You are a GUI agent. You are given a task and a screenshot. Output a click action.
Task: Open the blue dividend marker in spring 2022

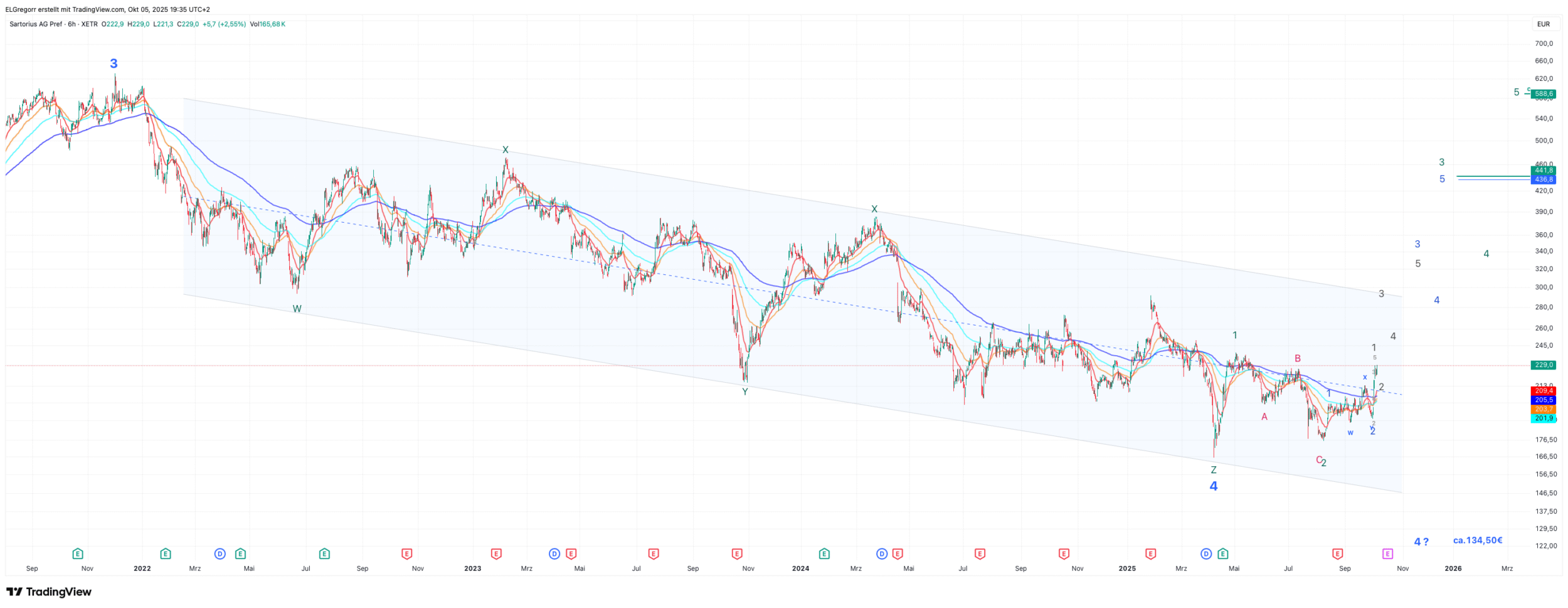(220, 553)
